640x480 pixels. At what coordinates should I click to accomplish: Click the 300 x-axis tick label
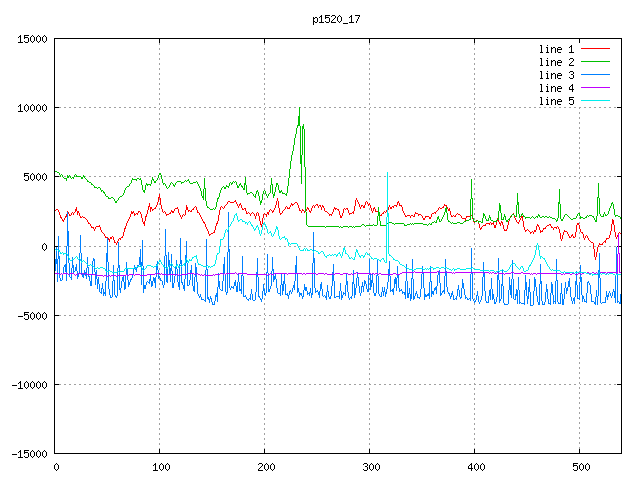tap(370, 467)
